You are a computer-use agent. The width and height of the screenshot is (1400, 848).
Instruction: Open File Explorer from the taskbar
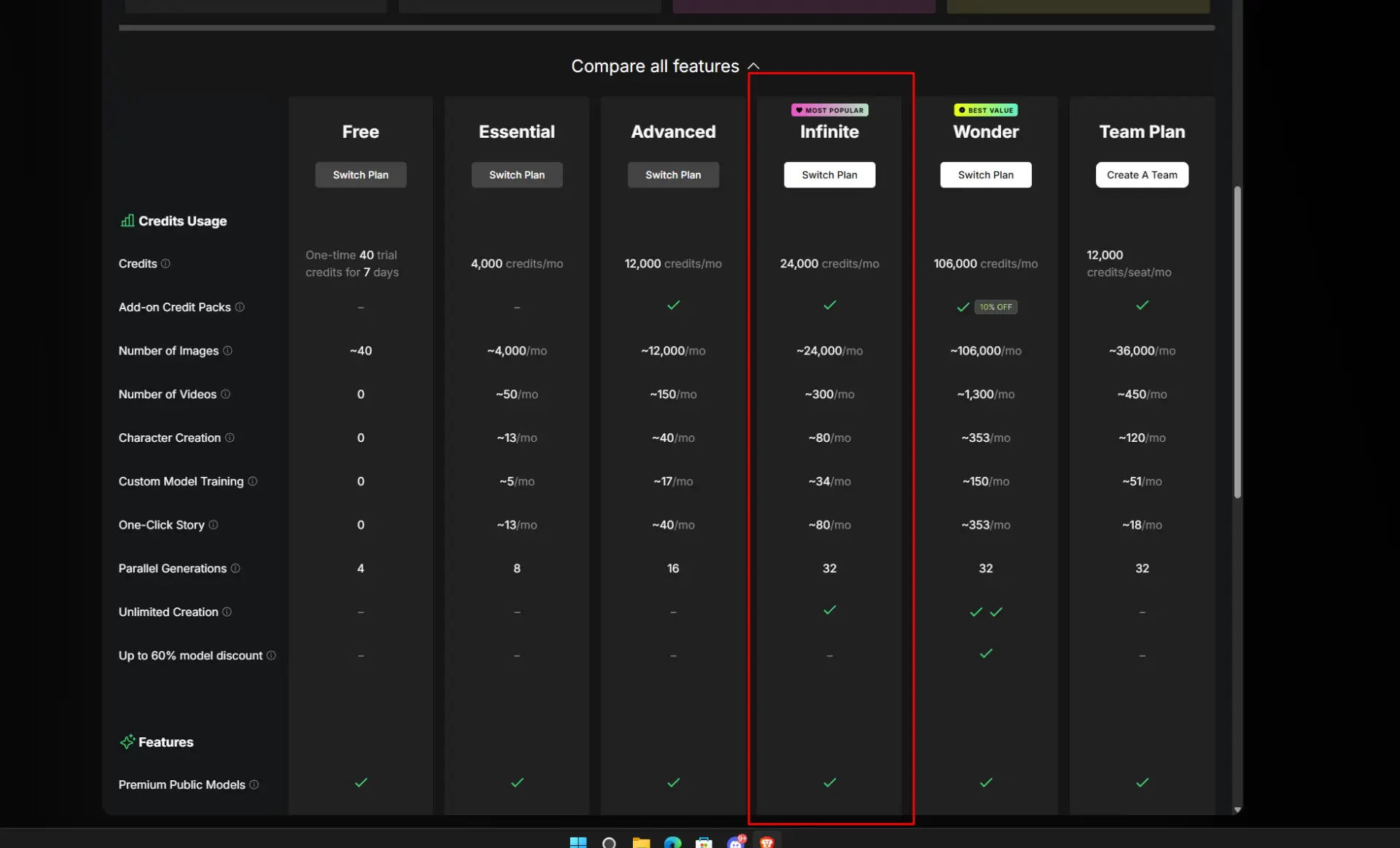(641, 842)
